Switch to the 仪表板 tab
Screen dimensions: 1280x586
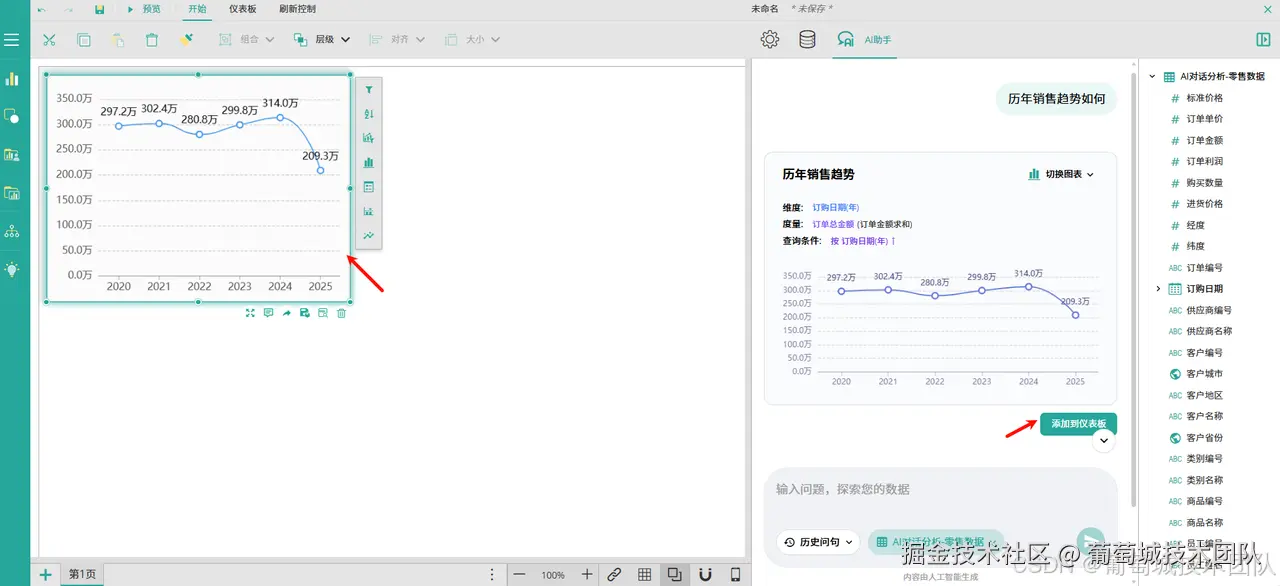pos(243,9)
